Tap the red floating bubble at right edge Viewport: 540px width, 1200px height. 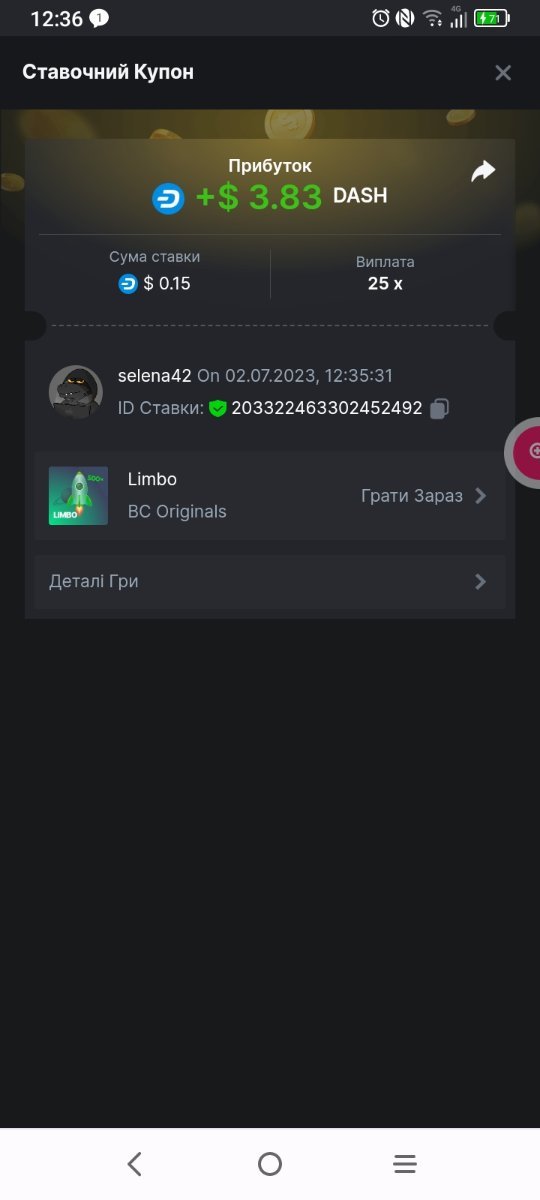click(x=524, y=451)
